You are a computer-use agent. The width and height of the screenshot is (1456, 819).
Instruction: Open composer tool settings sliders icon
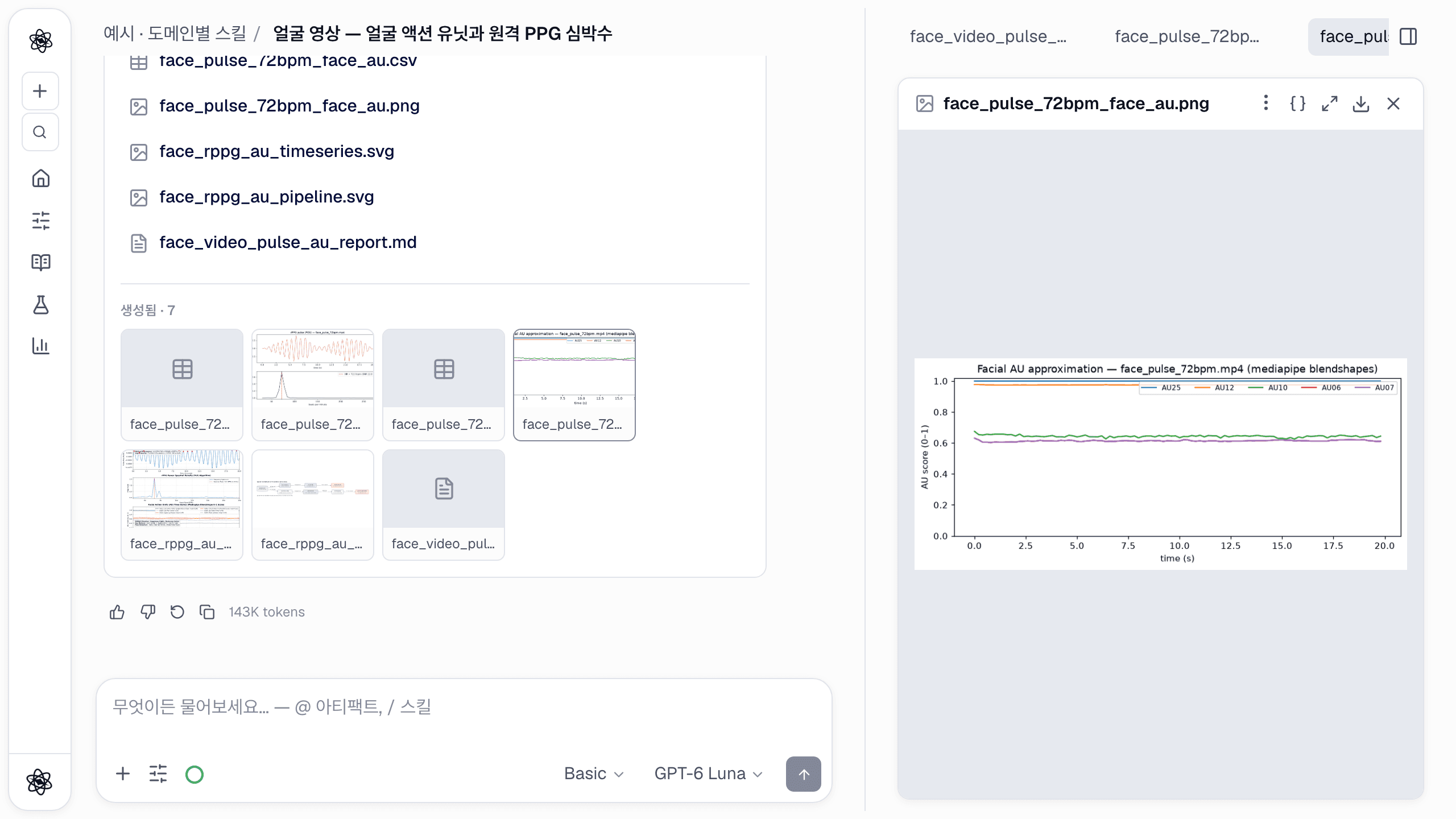158,773
